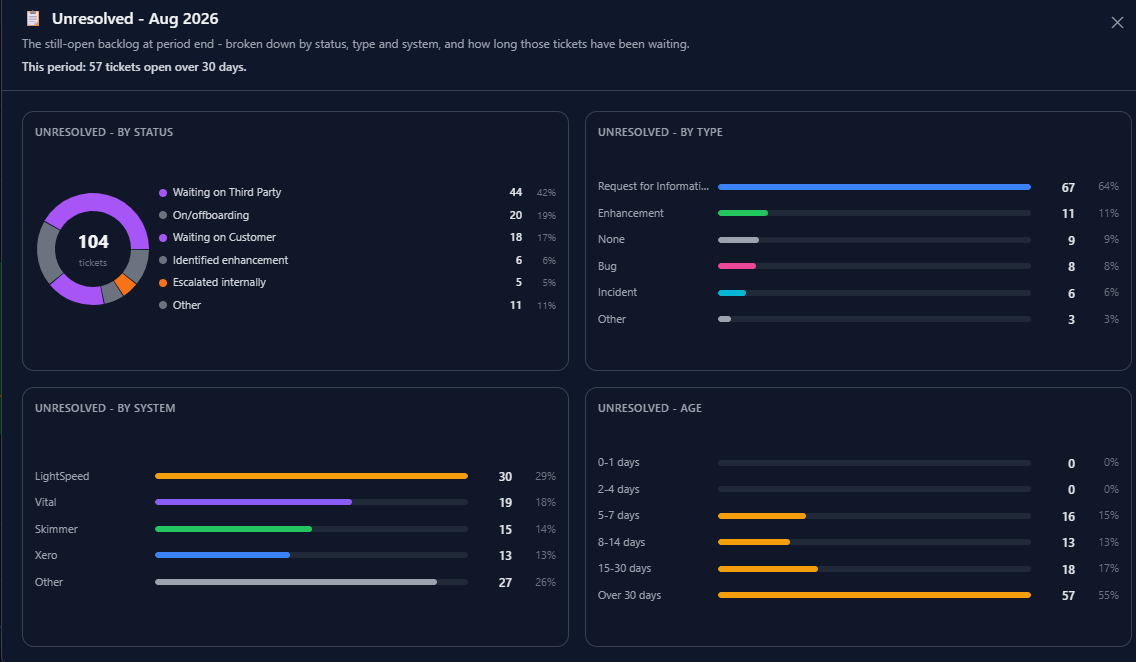Click the green Skimmer bar
The image size is (1136, 662).
pyautogui.click(x=233, y=529)
